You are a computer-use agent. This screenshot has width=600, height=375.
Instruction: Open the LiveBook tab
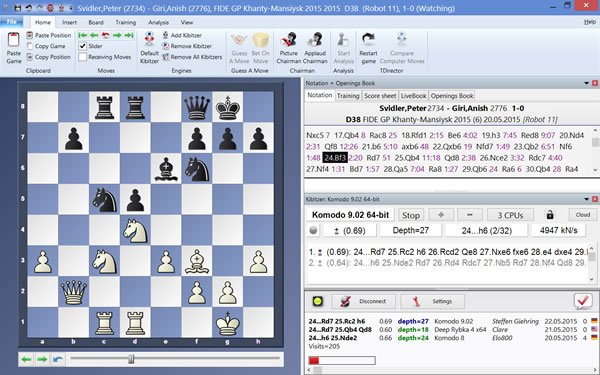tap(413, 96)
